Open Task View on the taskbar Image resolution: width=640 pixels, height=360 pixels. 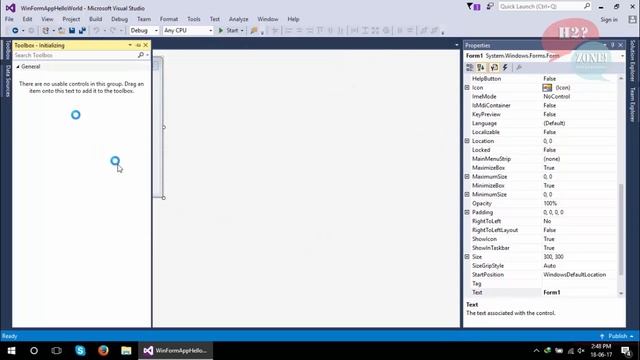pyautogui.click(x=57, y=350)
